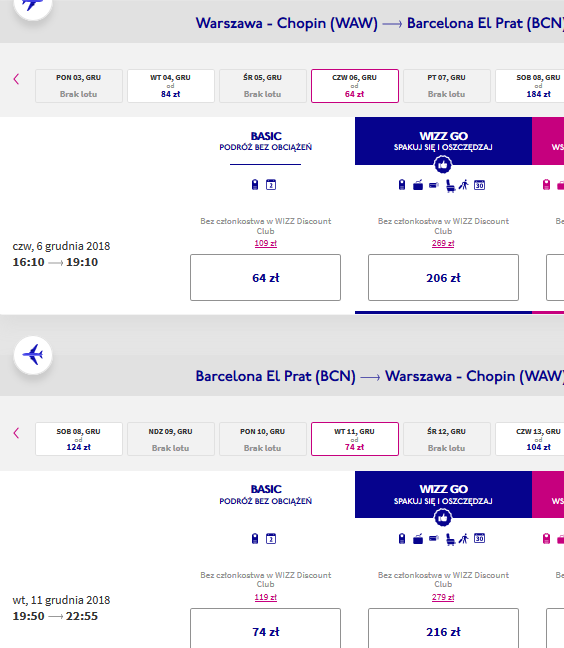Click WIZZ GO thumbs-up badge on outbound

(443, 165)
